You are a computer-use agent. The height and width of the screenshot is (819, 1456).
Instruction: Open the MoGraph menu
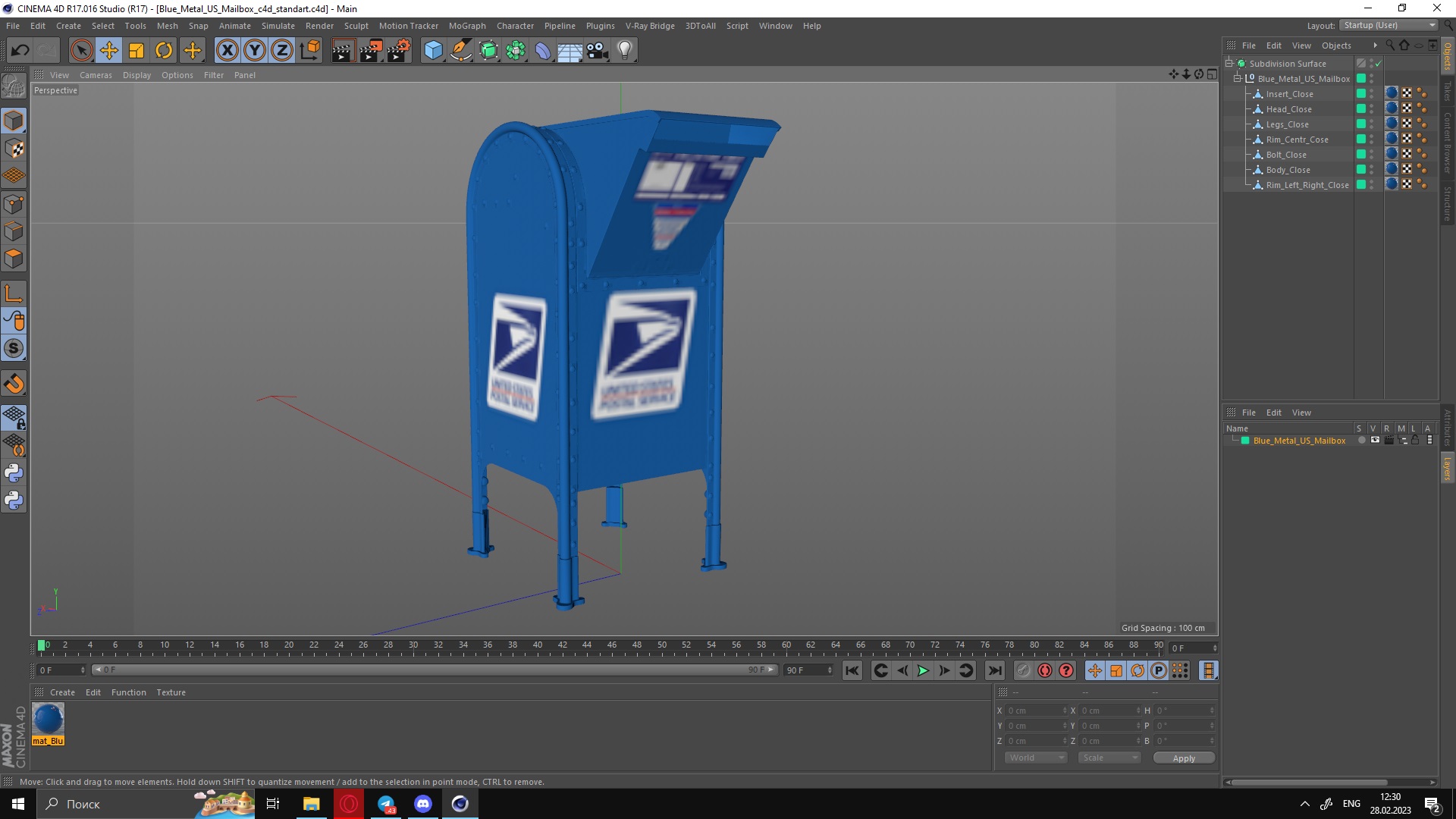[467, 26]
